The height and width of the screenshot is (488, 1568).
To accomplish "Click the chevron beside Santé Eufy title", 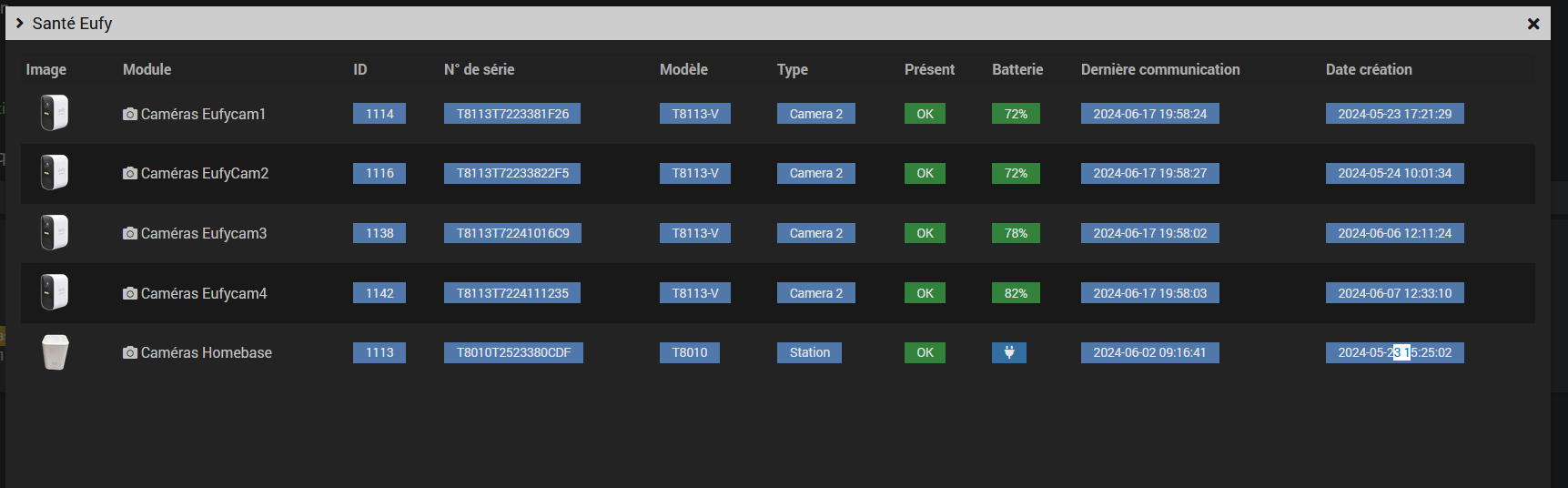I will coord(19,23).
